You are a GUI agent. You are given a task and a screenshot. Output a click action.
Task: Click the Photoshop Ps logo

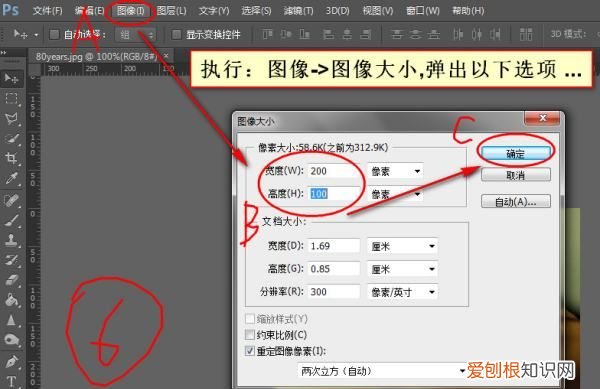pos(10,10)
